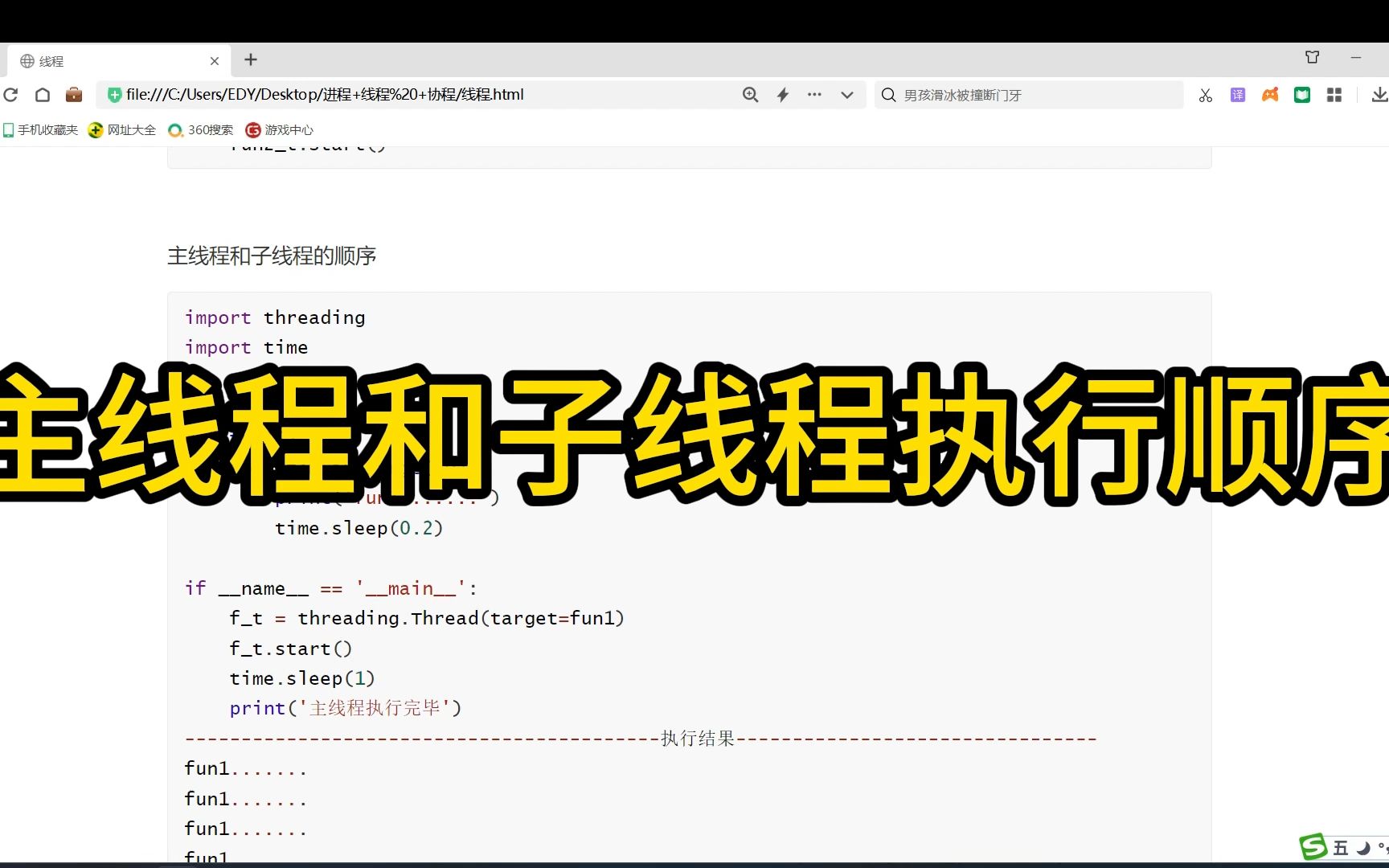Click the scissors screenshot tool icon

click(x=1205, y=95)
